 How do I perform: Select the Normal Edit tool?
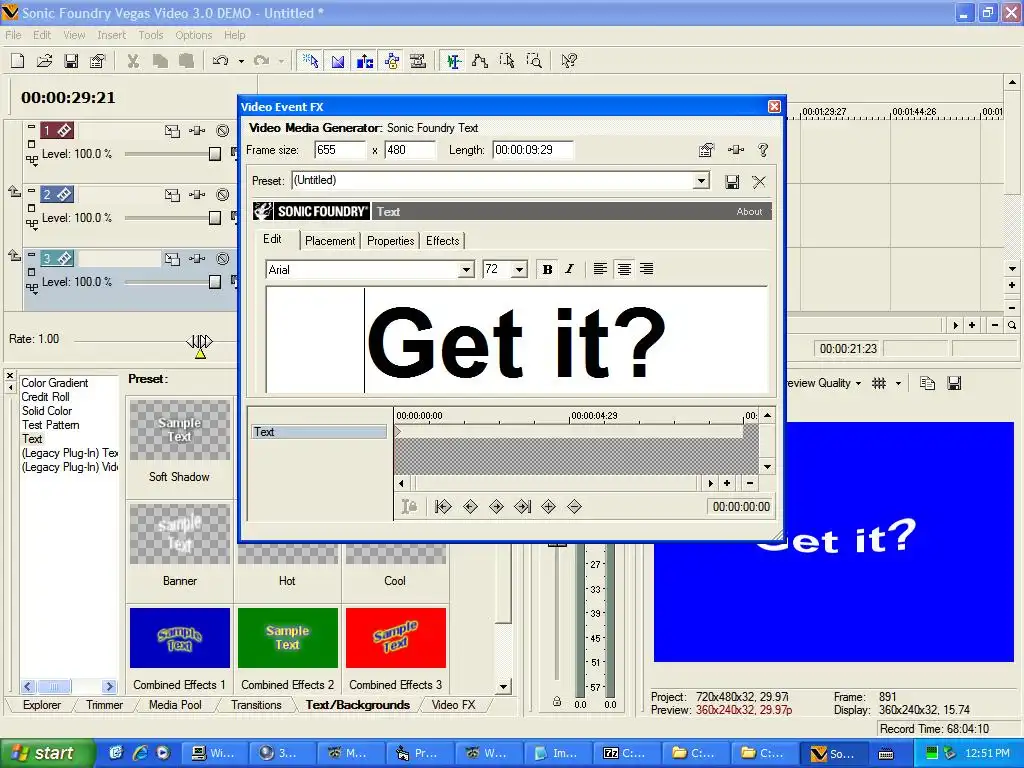(x=453, y=61)
